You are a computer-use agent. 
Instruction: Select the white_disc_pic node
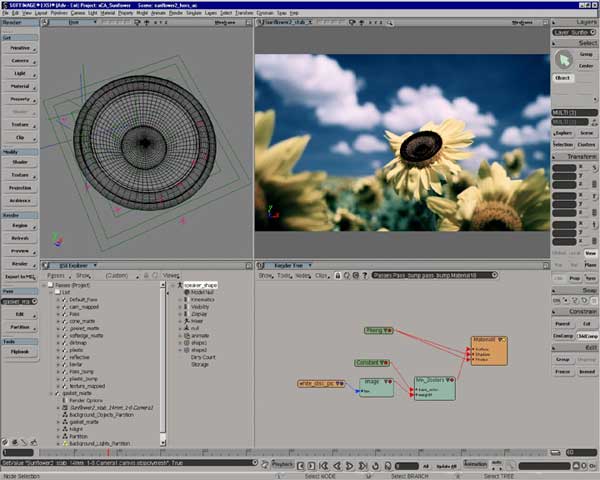(317, 383)
